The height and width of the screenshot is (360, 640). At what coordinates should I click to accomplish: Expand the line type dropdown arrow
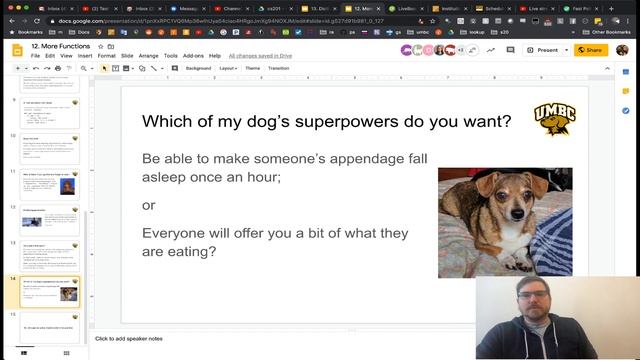tap(162, 68)
